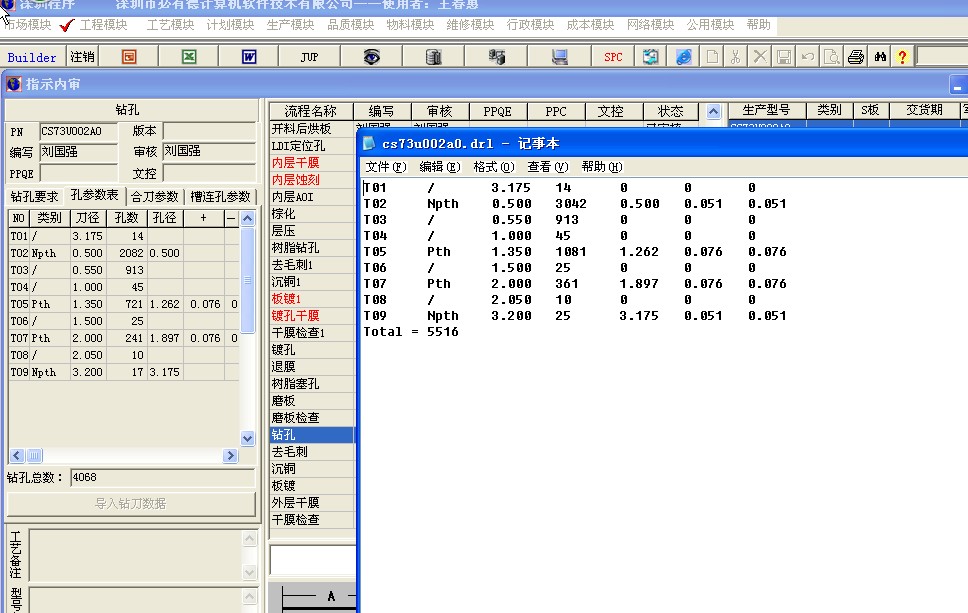968x613 pixels.
Task: Click the print preview icon
Action: point(832,57)
